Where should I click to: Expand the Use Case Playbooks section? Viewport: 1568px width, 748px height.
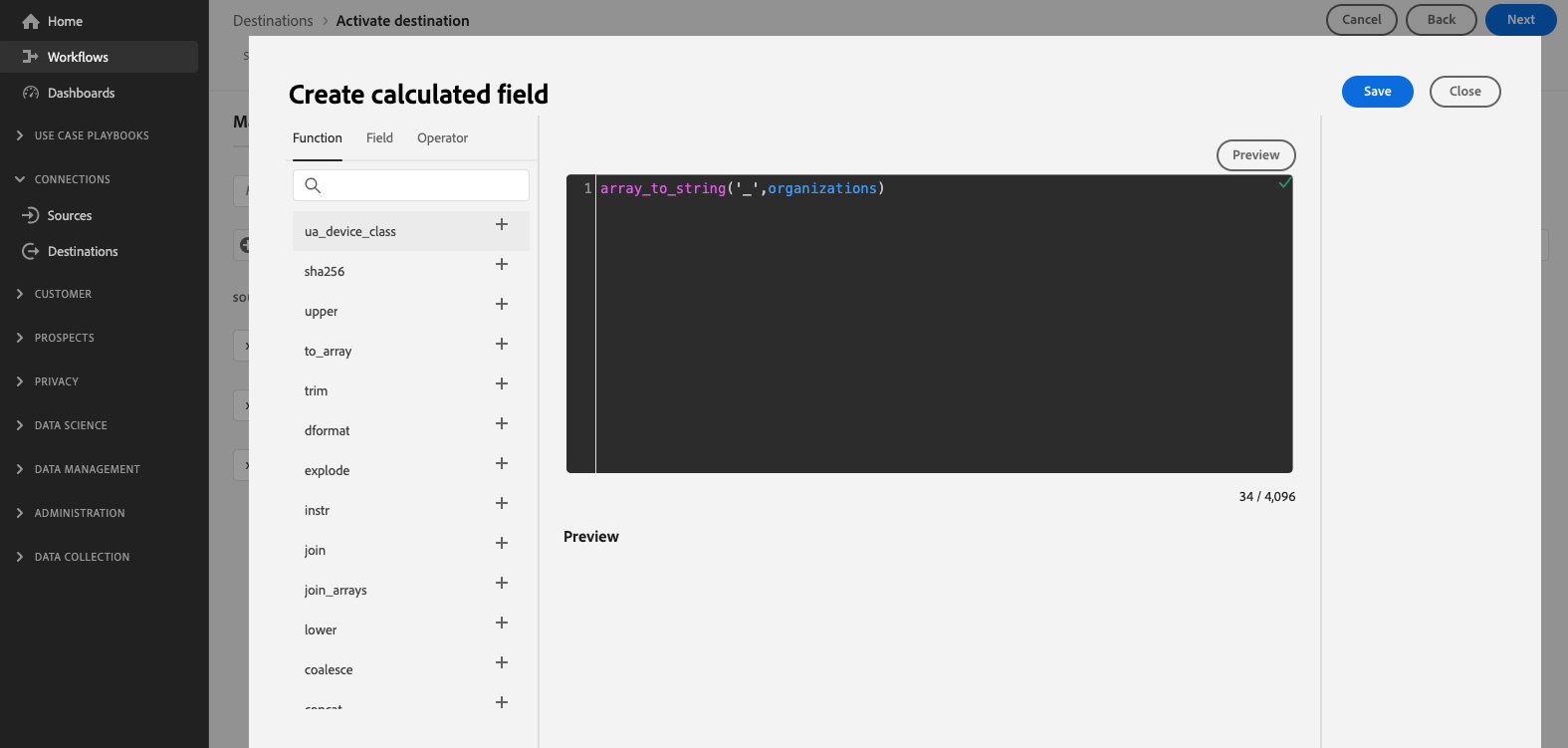pos(20,135)
